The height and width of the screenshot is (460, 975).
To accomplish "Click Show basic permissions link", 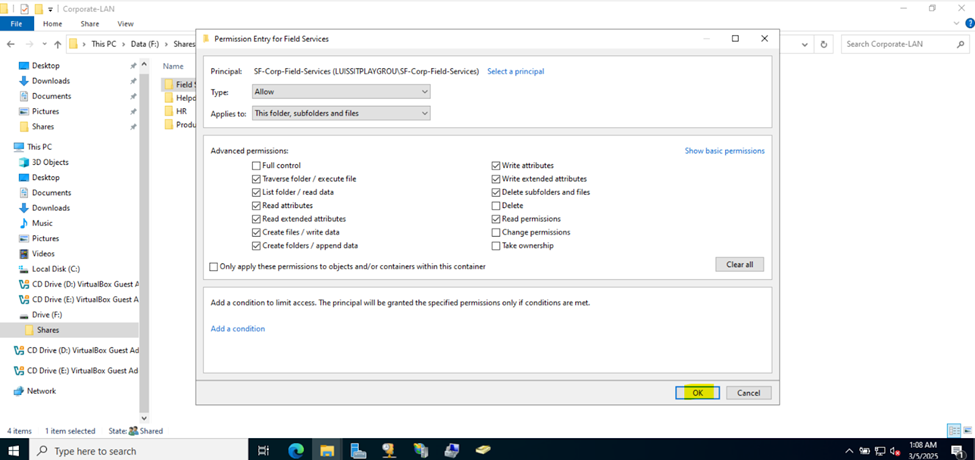I will tap(724, 151).
